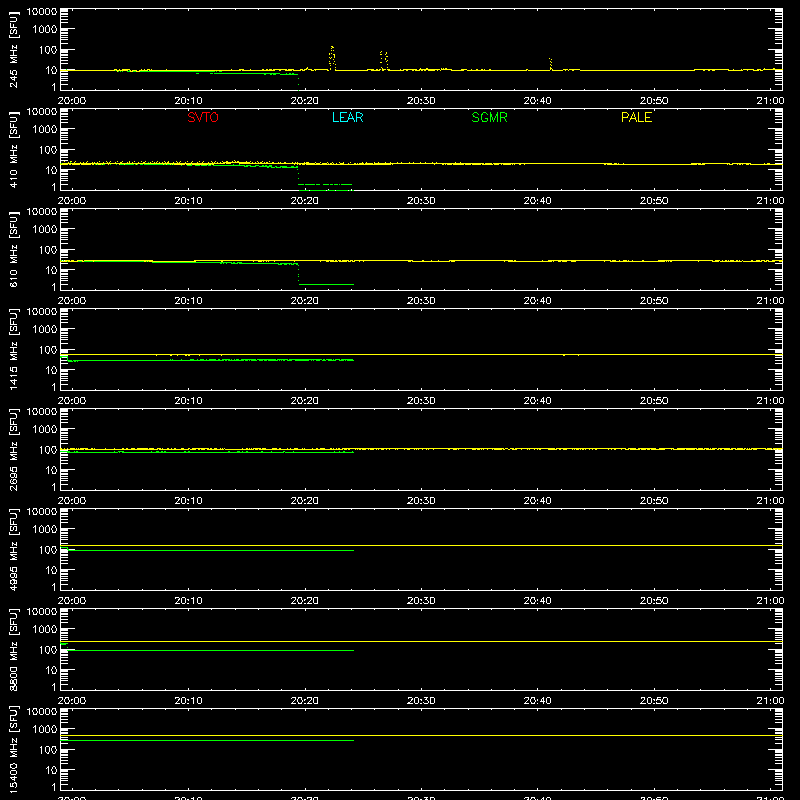Image resolution: width=800 pixels, height=800 pixels.
Task: Select the 610 MHz [SFU] axis title
Action: [x=14, y=249]
